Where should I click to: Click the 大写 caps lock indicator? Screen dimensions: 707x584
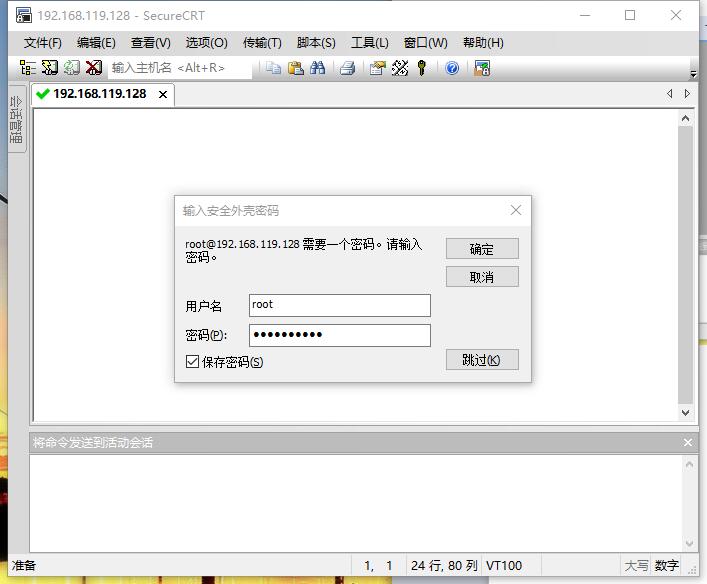pos(636,566)
